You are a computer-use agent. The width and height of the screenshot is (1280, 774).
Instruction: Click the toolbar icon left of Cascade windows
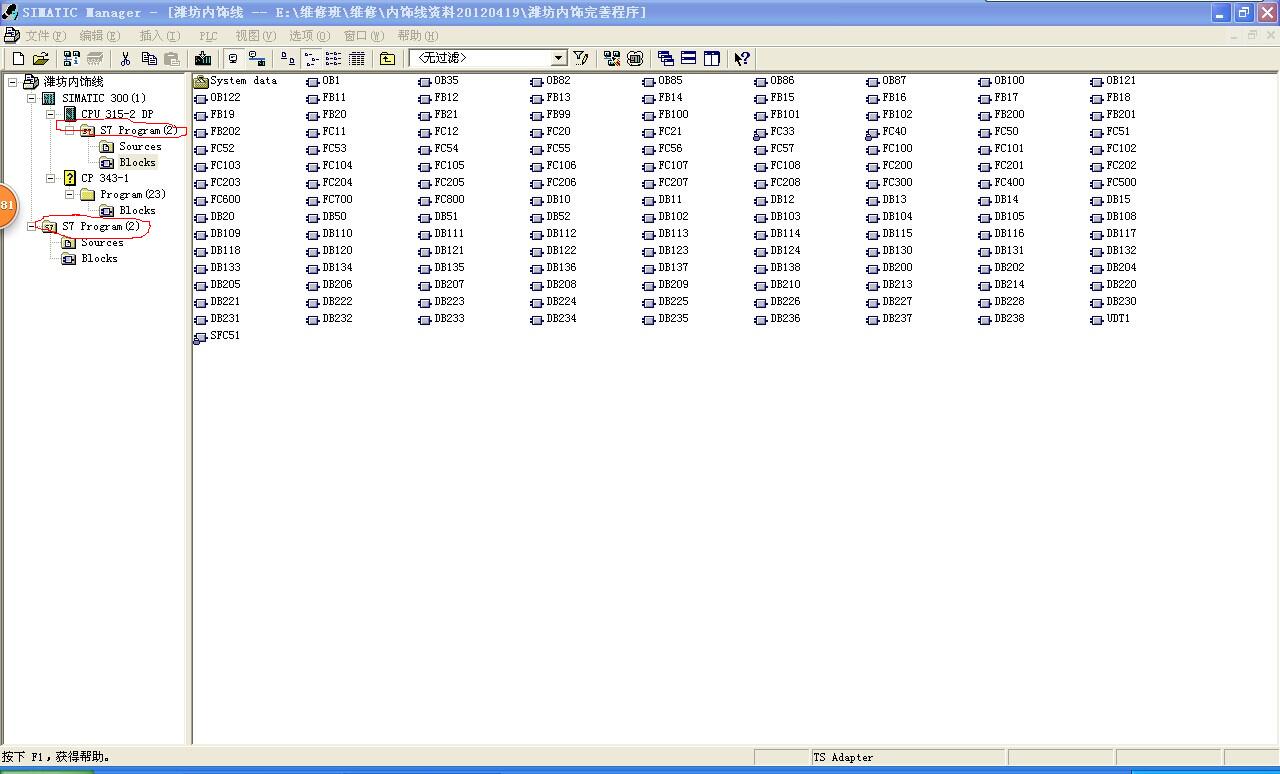[x=634, y=59]
